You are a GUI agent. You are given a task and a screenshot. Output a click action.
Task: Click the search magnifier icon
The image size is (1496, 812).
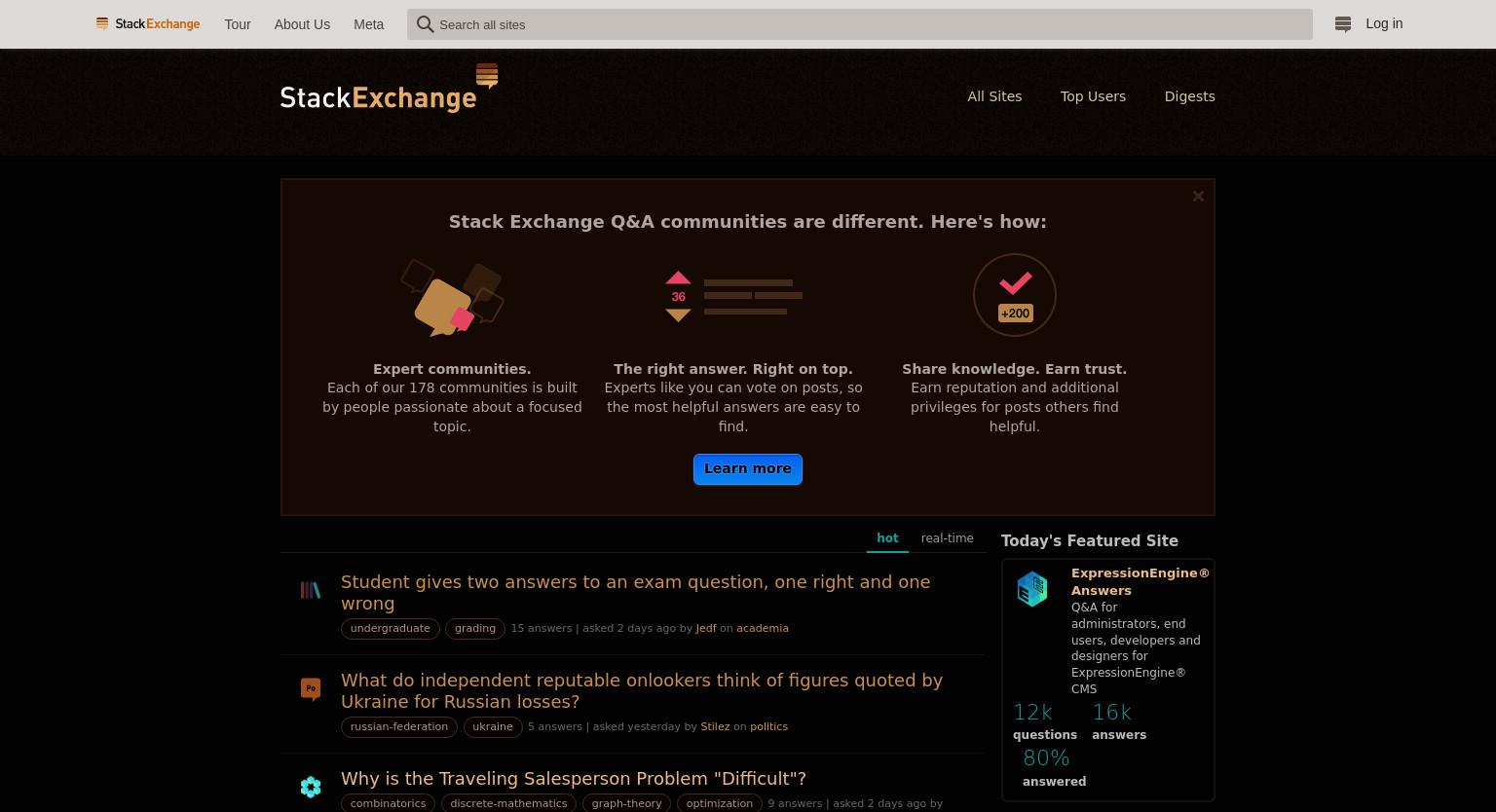point(425,24)
